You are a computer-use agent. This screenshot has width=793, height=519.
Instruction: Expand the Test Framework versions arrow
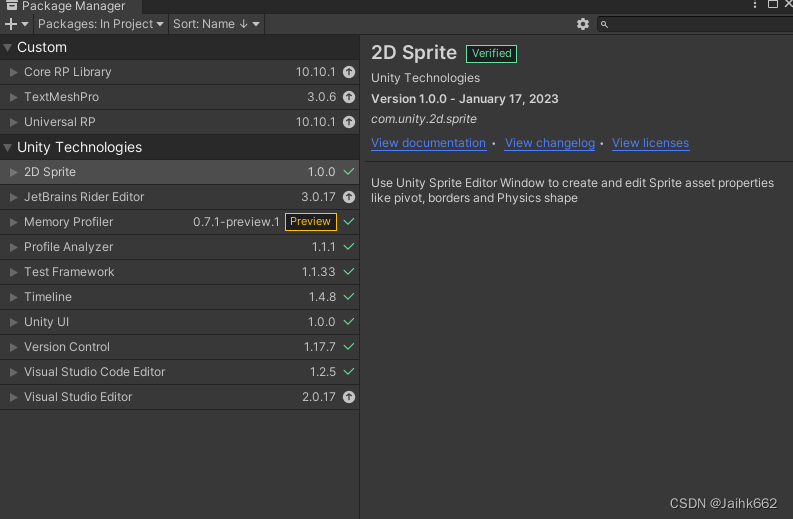[x=14, y=272]
